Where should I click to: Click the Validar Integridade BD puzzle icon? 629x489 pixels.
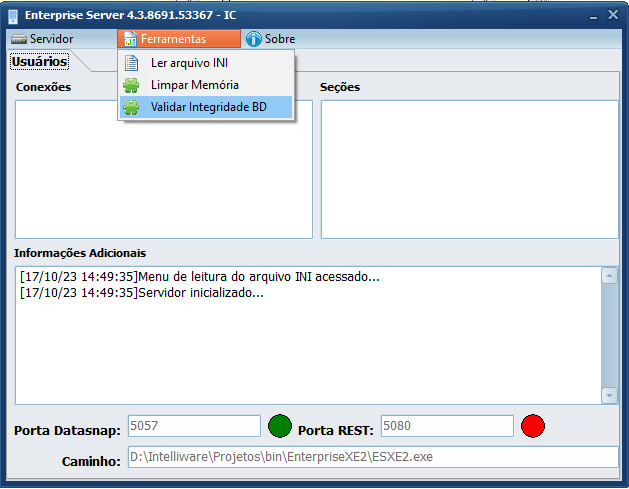point(131,107)
